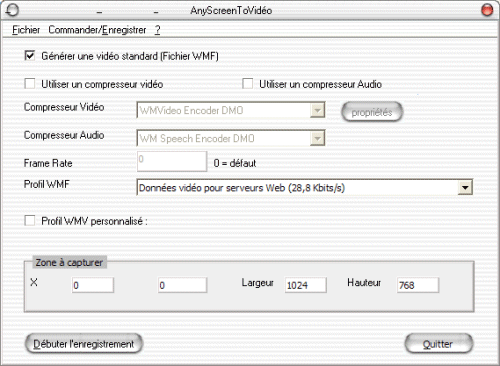Enable Utiliser un compresseur Audio
This screenshot has height=366, width=500.
point(247,83)
